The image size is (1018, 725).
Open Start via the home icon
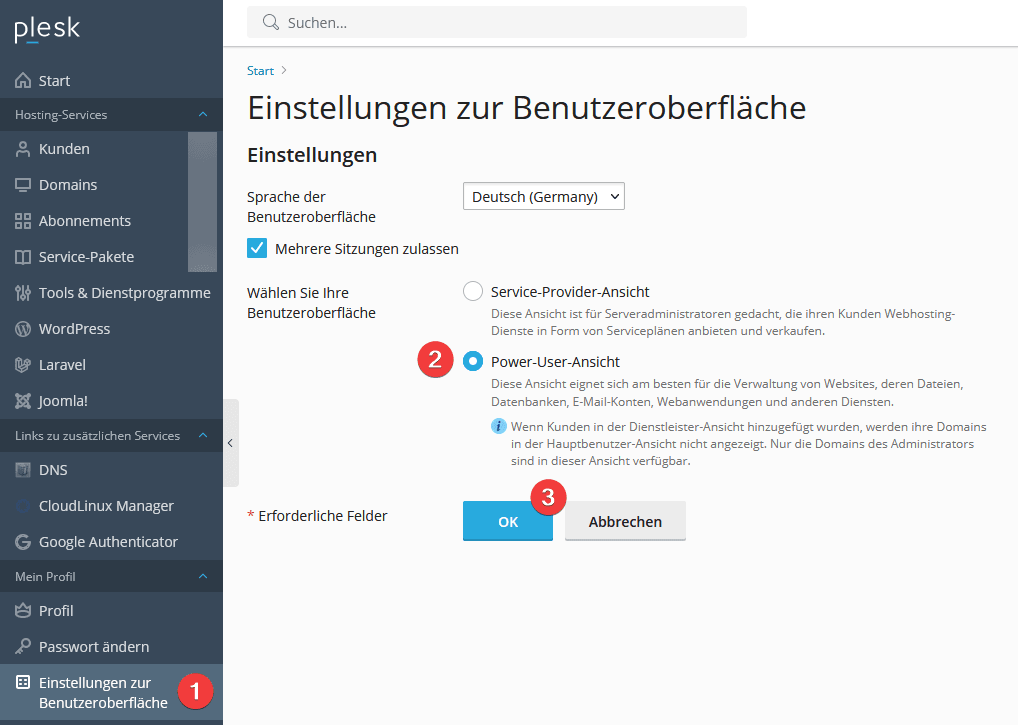tap(23, 81)
